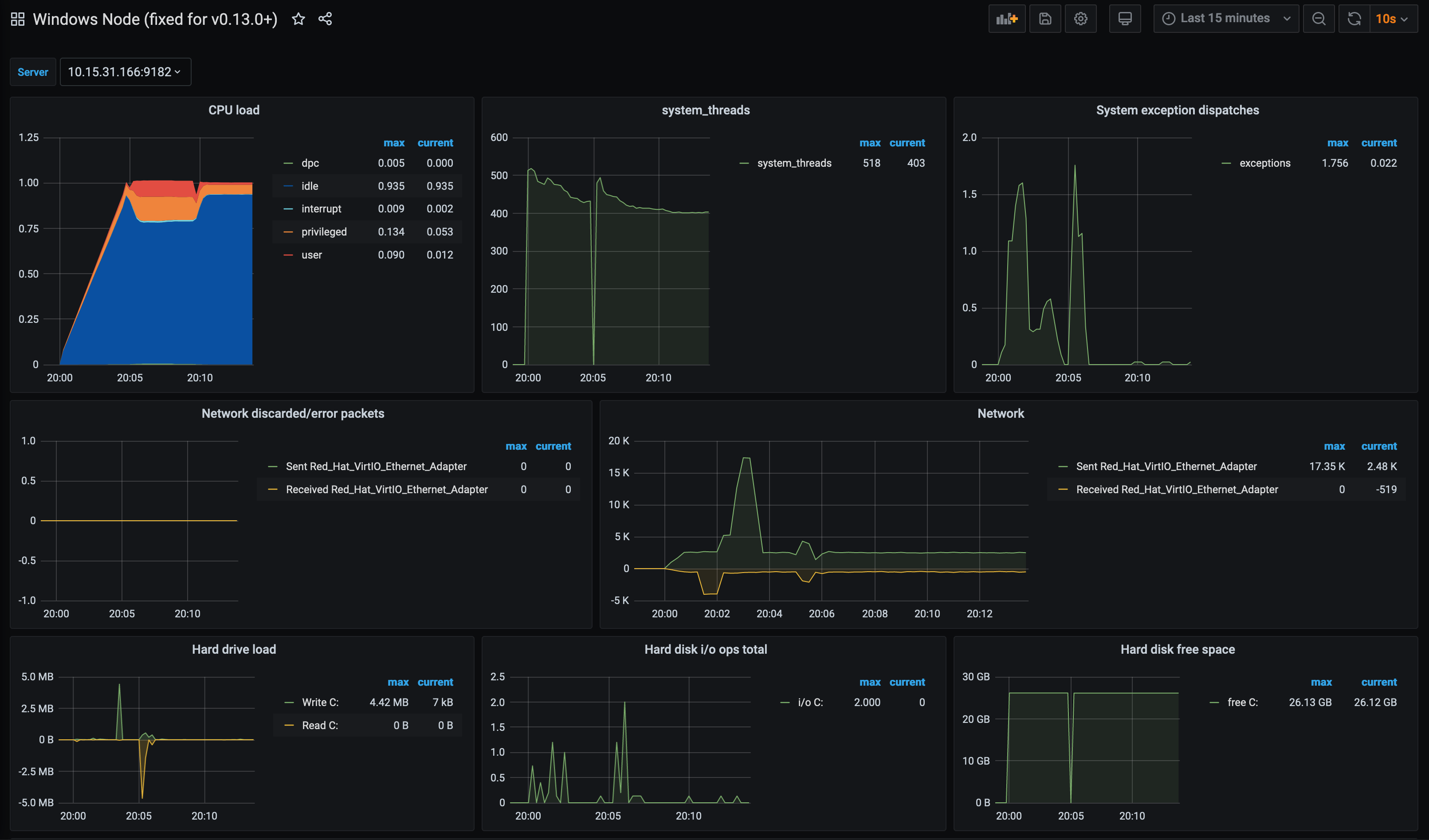Toggle the exceptions series visibility
The image size is (1429, 840).
coord(1265,163)
